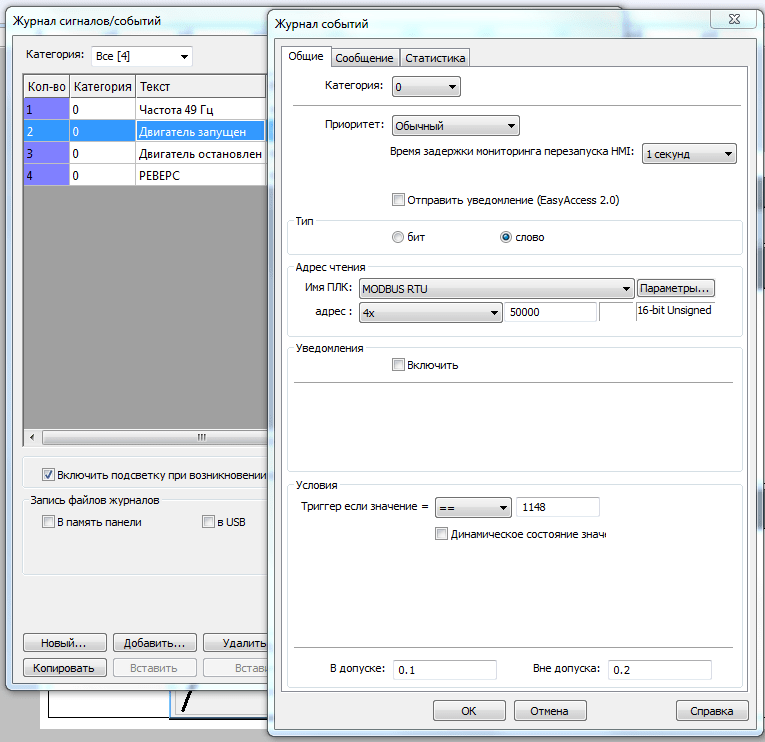Screen dimensions: 765x742
Task: Select the бит radio button
Action: pos(399,237)
